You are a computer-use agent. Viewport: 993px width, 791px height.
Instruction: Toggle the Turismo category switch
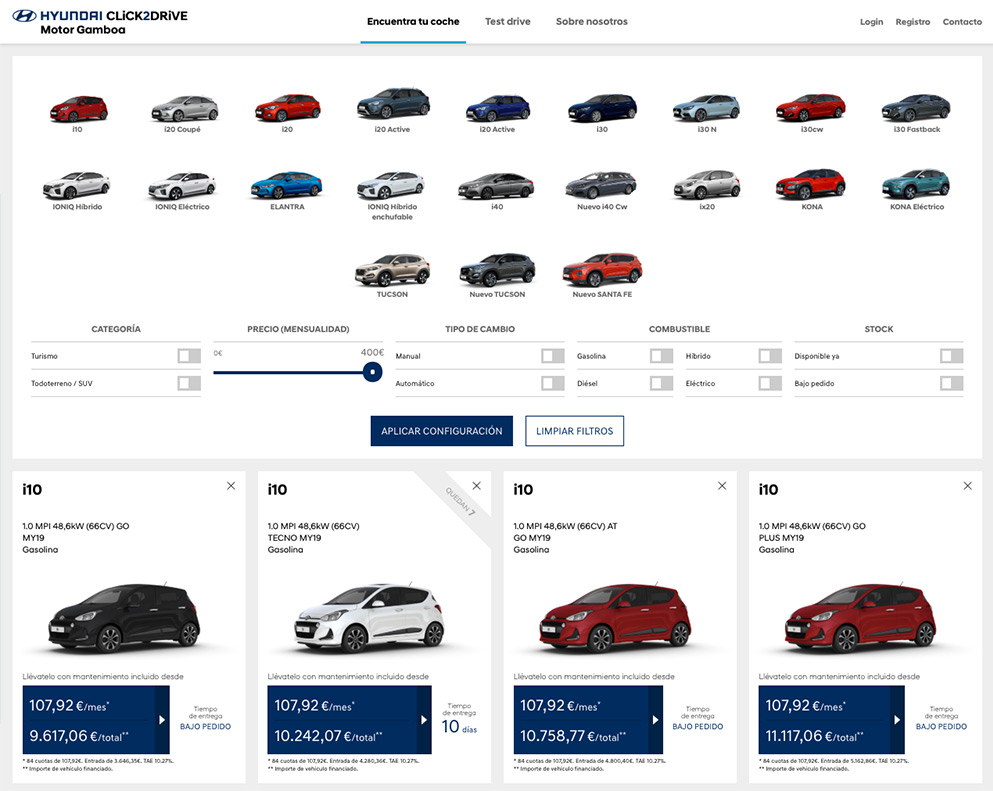[x=189, y=356]
